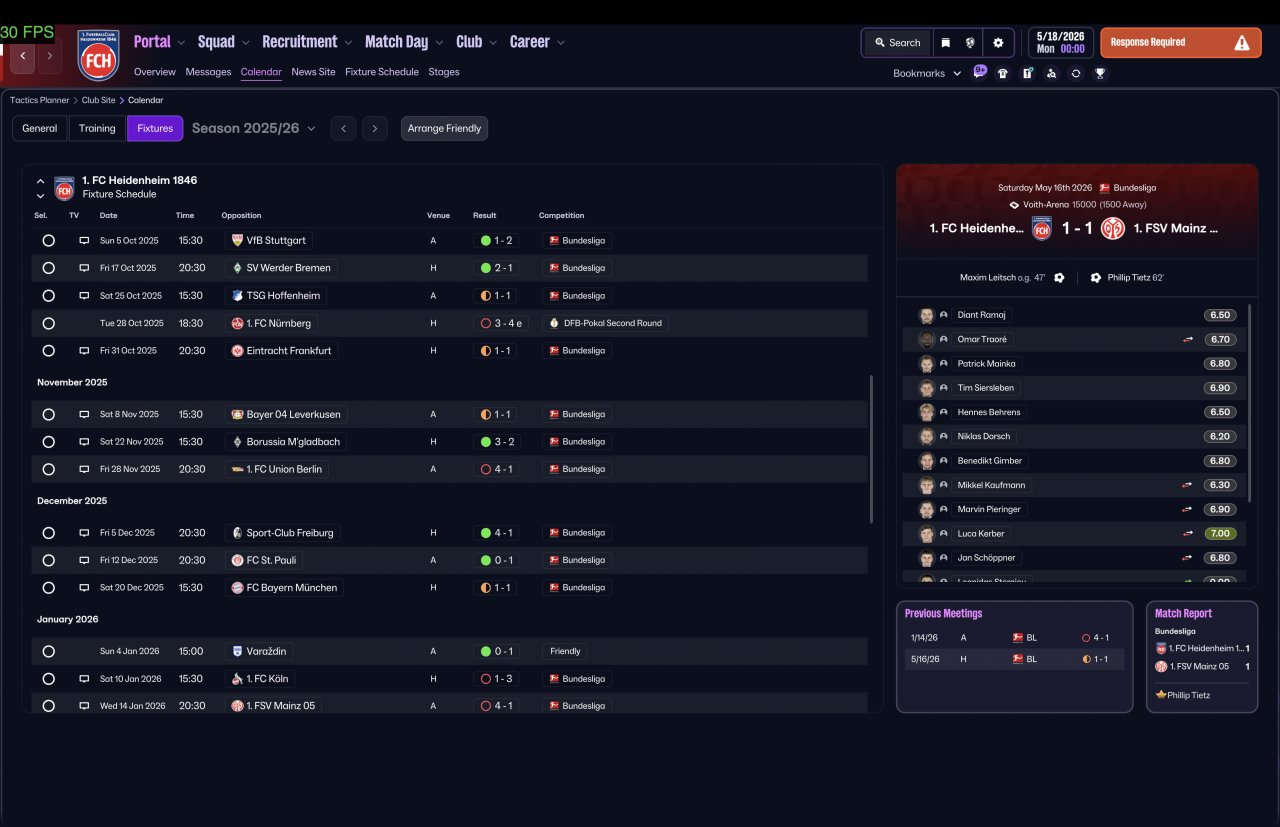Open the 5/18/2026 date and time box

click(1059, 43)
